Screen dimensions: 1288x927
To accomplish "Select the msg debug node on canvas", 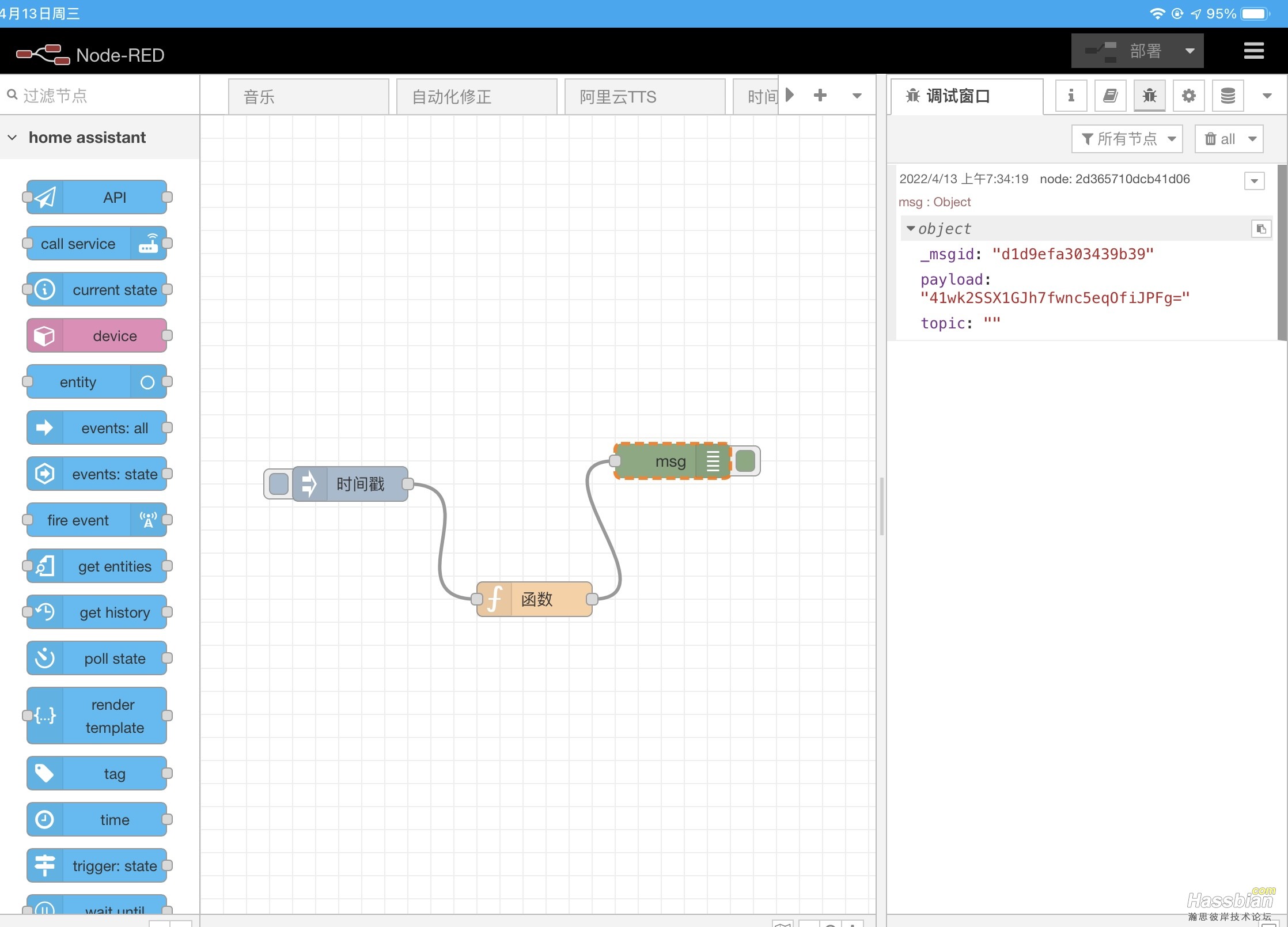I will coord(672,461).
